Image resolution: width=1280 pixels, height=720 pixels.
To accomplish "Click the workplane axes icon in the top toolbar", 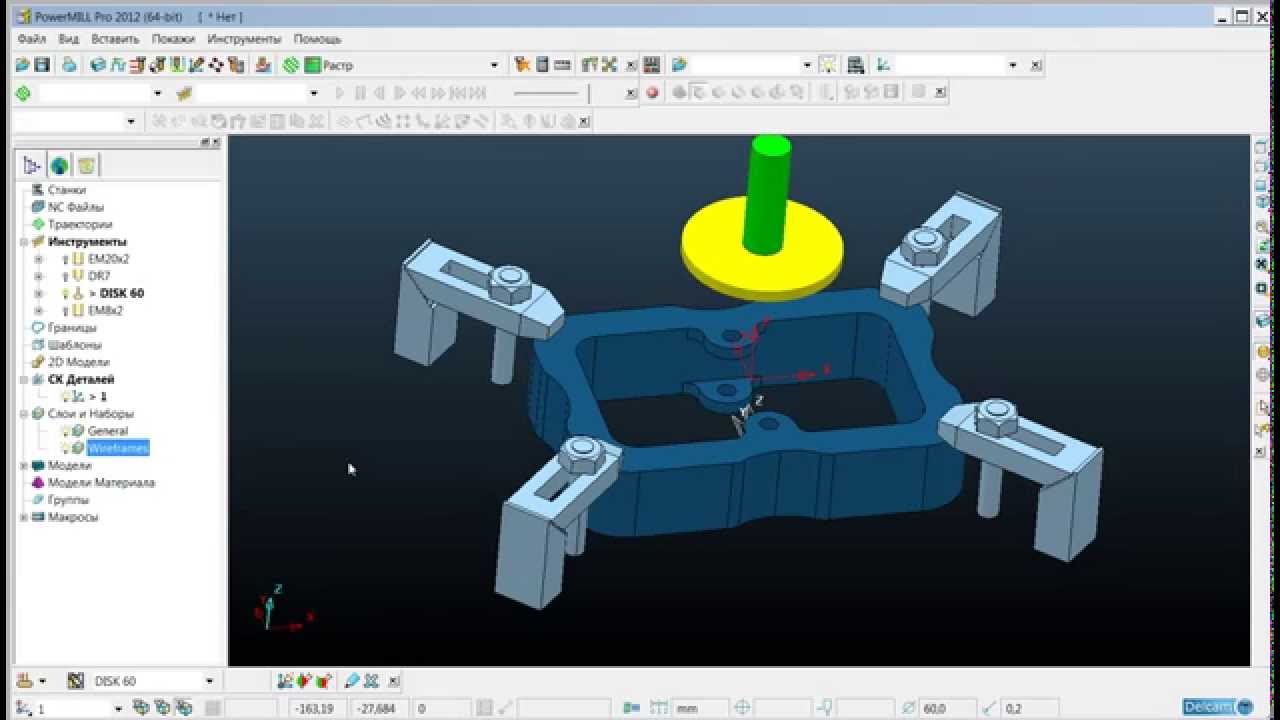I will tap(883, 65).
